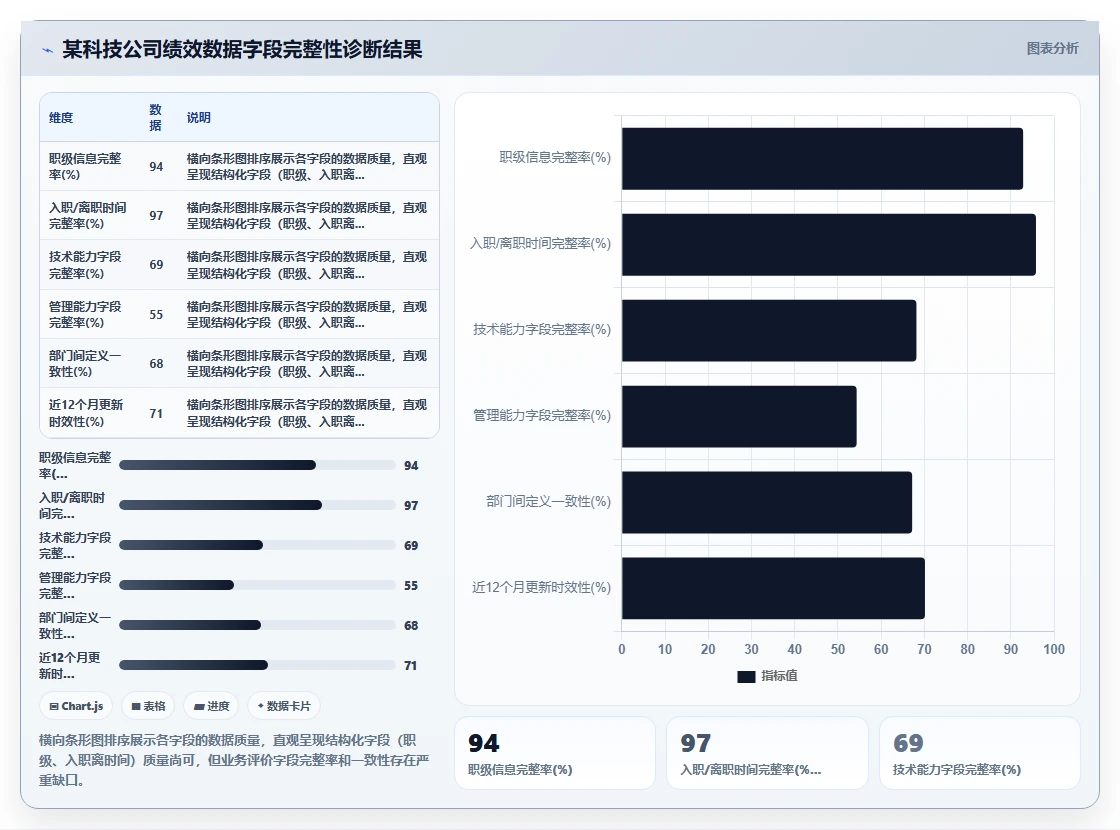Open the 94 职级信息完整率 data card
This screenshot has height=830, width=1120.
[555, 753]
